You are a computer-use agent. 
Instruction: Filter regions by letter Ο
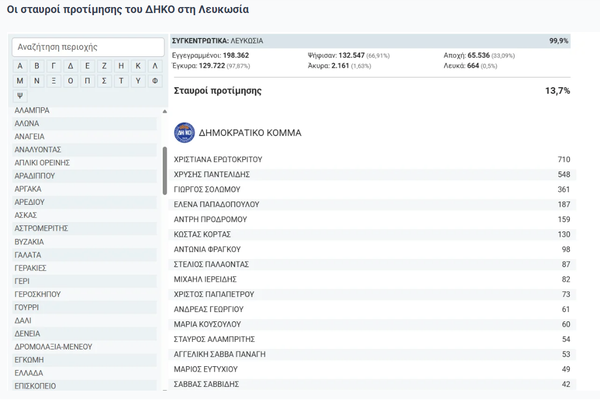coord(70,81)
